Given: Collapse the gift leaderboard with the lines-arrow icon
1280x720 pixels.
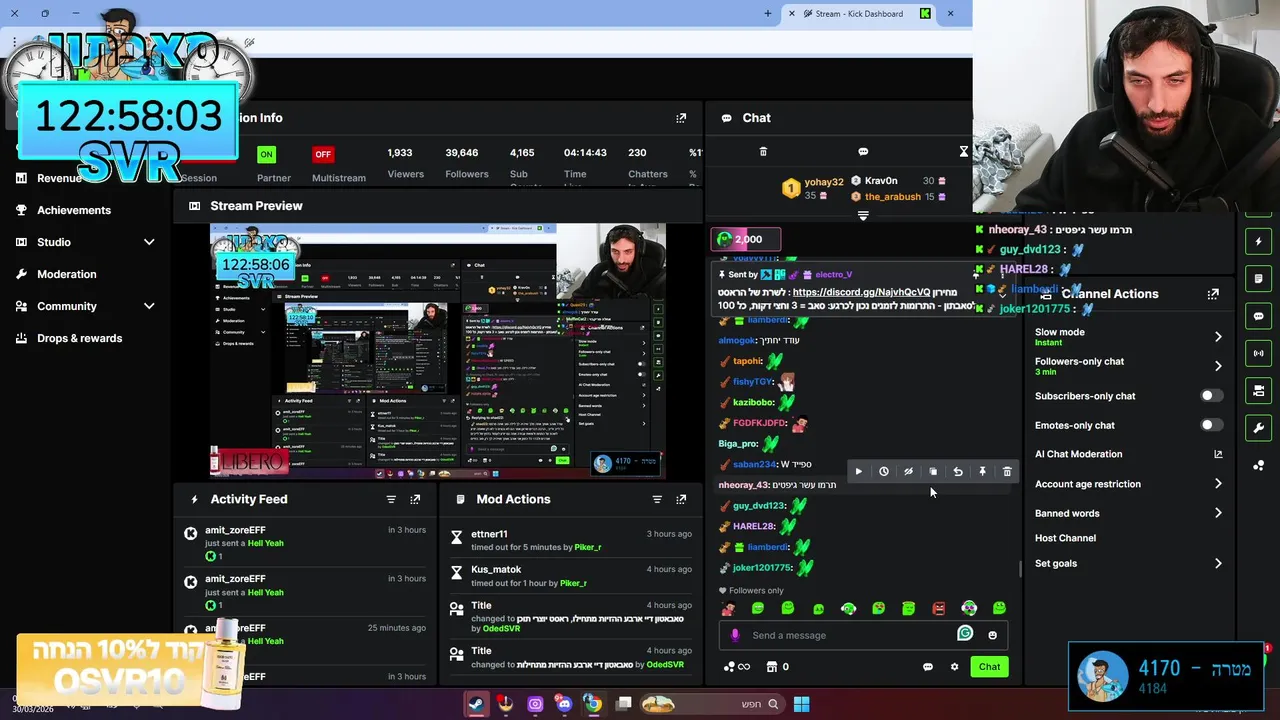Looking at the screenshot, I should [x=863, y=215].
